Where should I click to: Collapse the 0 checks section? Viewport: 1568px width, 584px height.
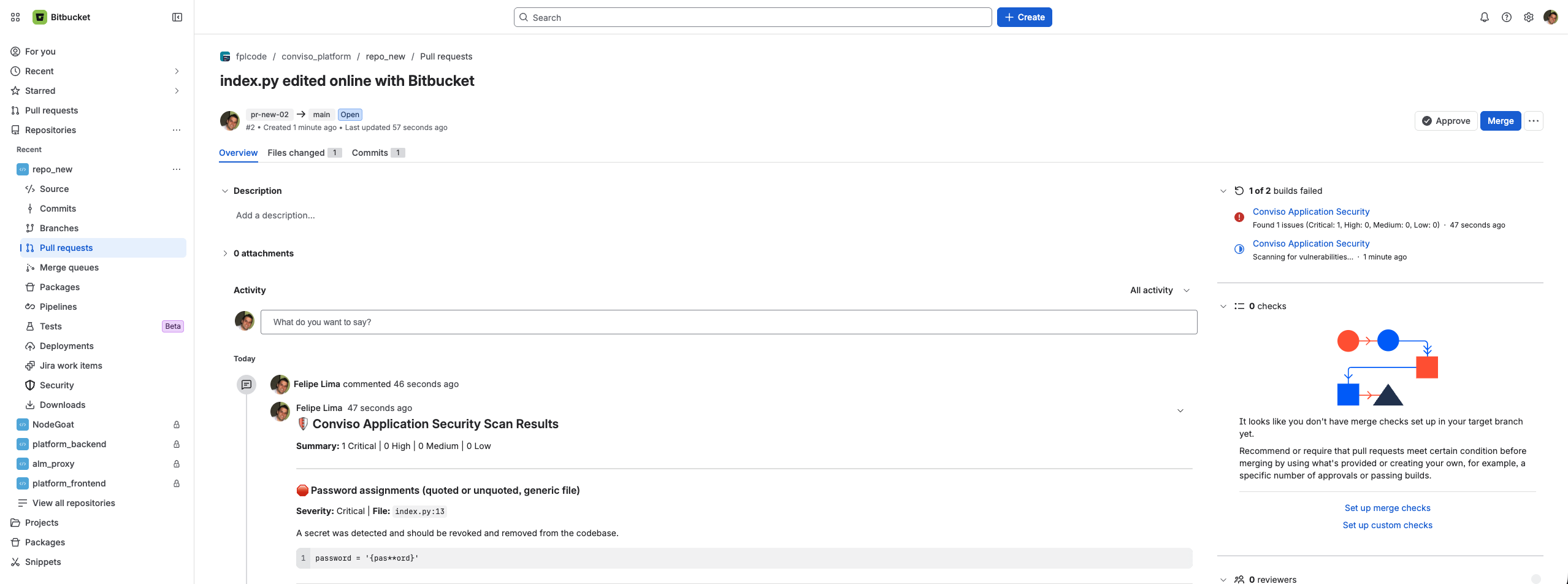click(1223, 306)
